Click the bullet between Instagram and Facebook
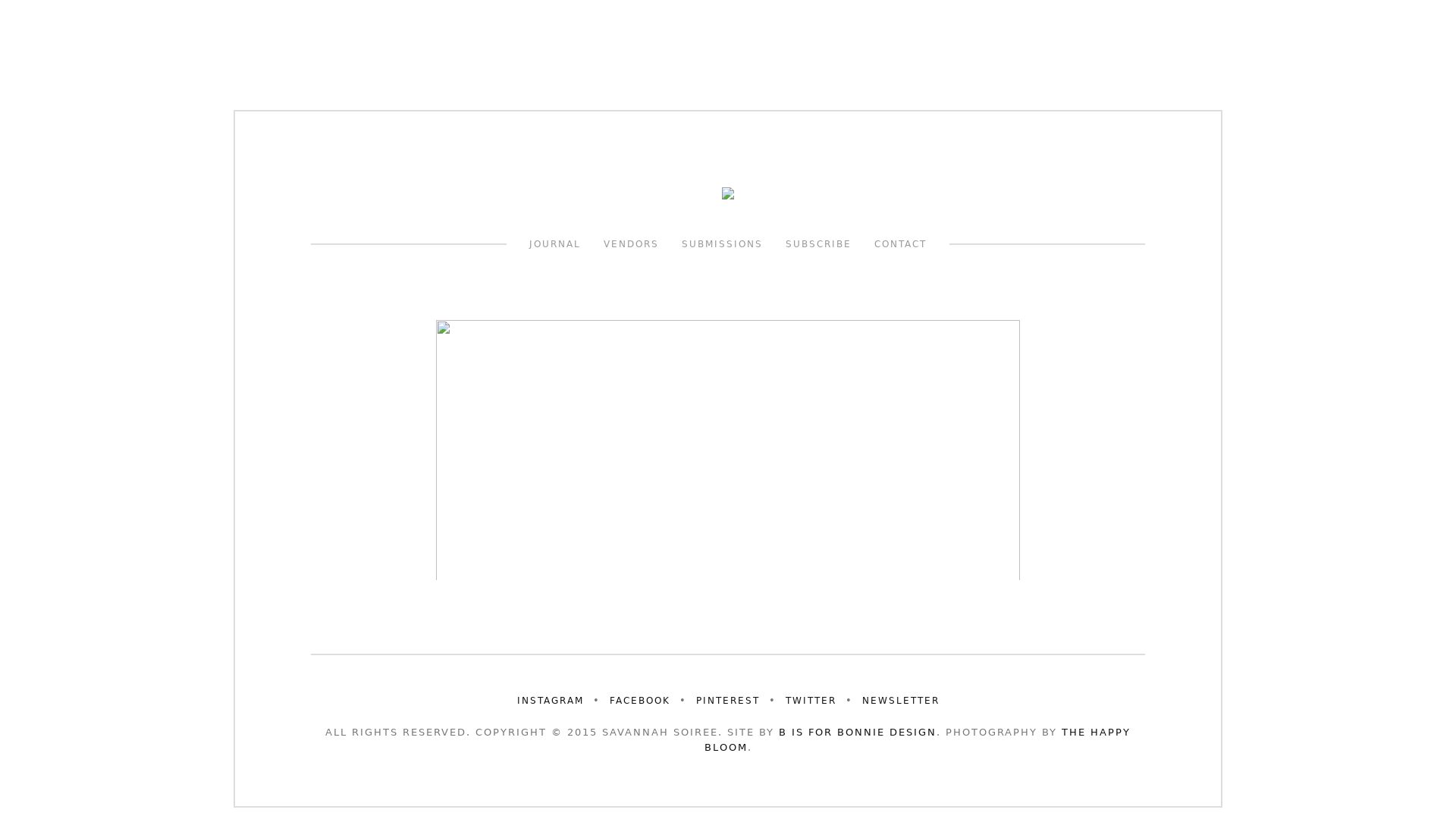 [597, 701]
